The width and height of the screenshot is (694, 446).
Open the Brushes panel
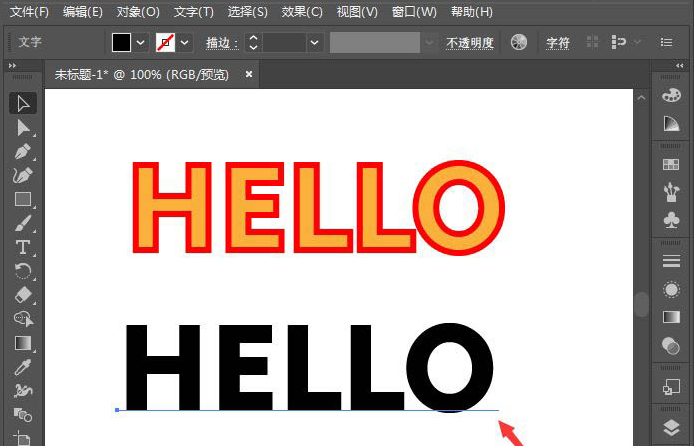pos(671,192)
